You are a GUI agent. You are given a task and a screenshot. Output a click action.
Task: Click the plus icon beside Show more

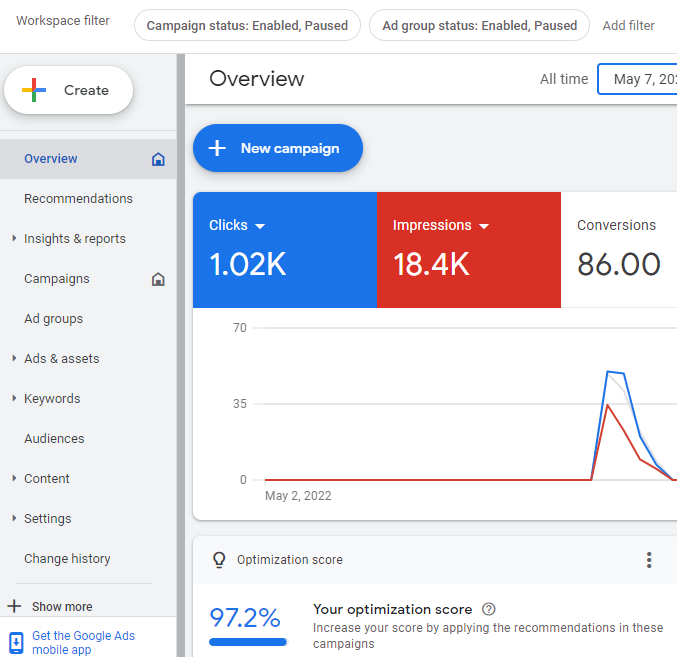(x=14, y=606)
